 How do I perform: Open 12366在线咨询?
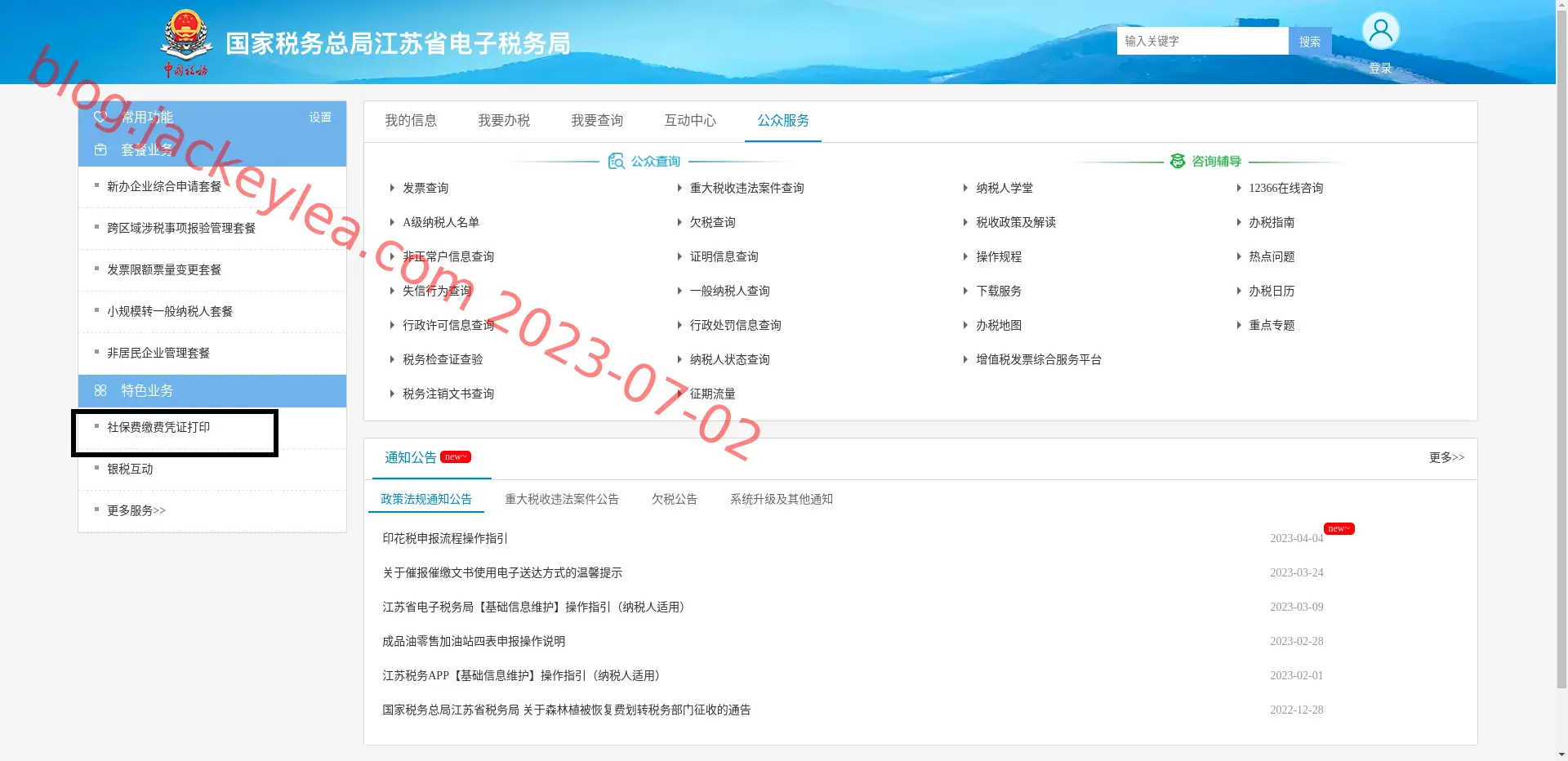click(x=1285, y=188)
